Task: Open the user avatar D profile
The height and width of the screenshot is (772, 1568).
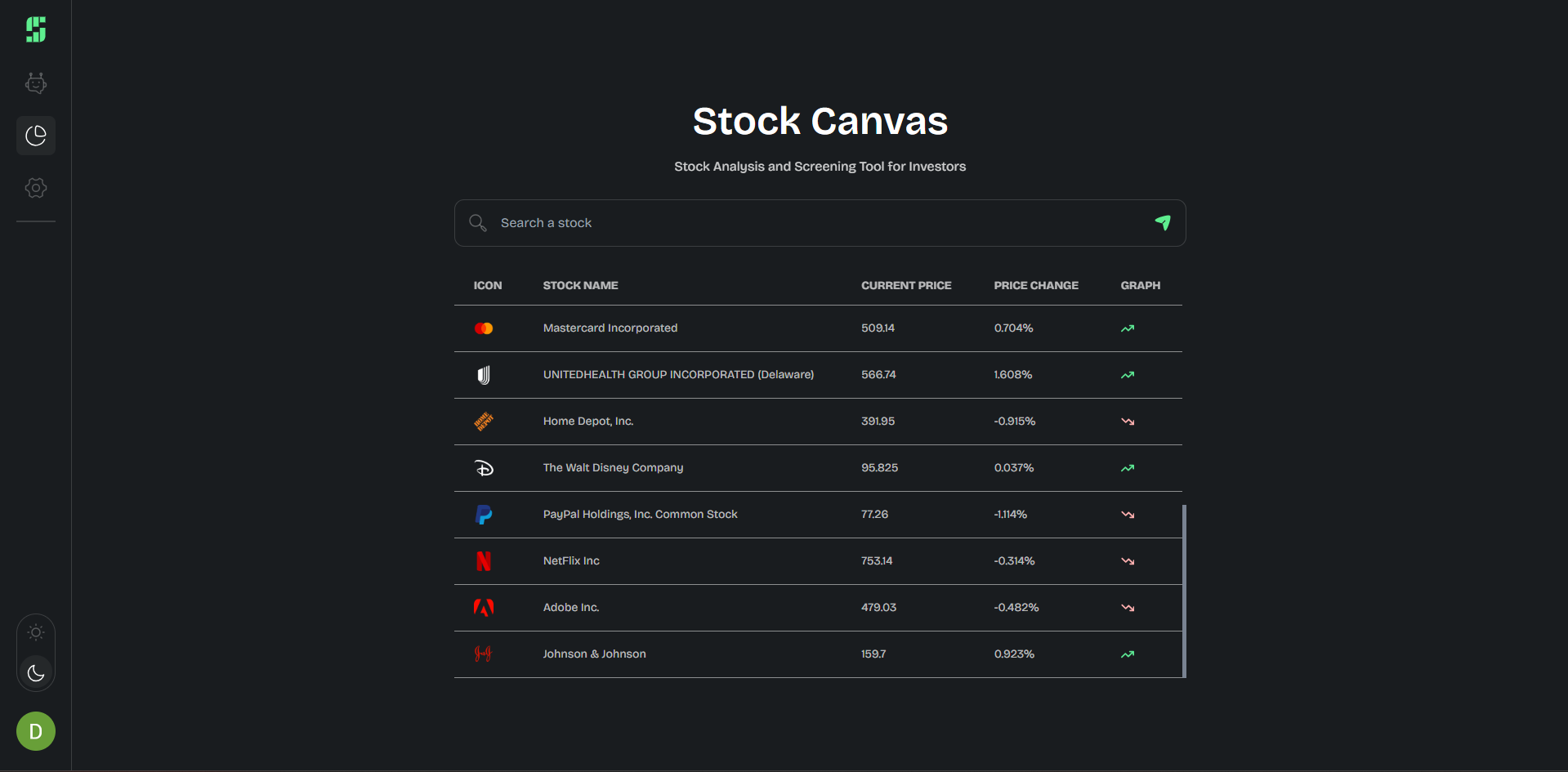Action: coord(36,731)
